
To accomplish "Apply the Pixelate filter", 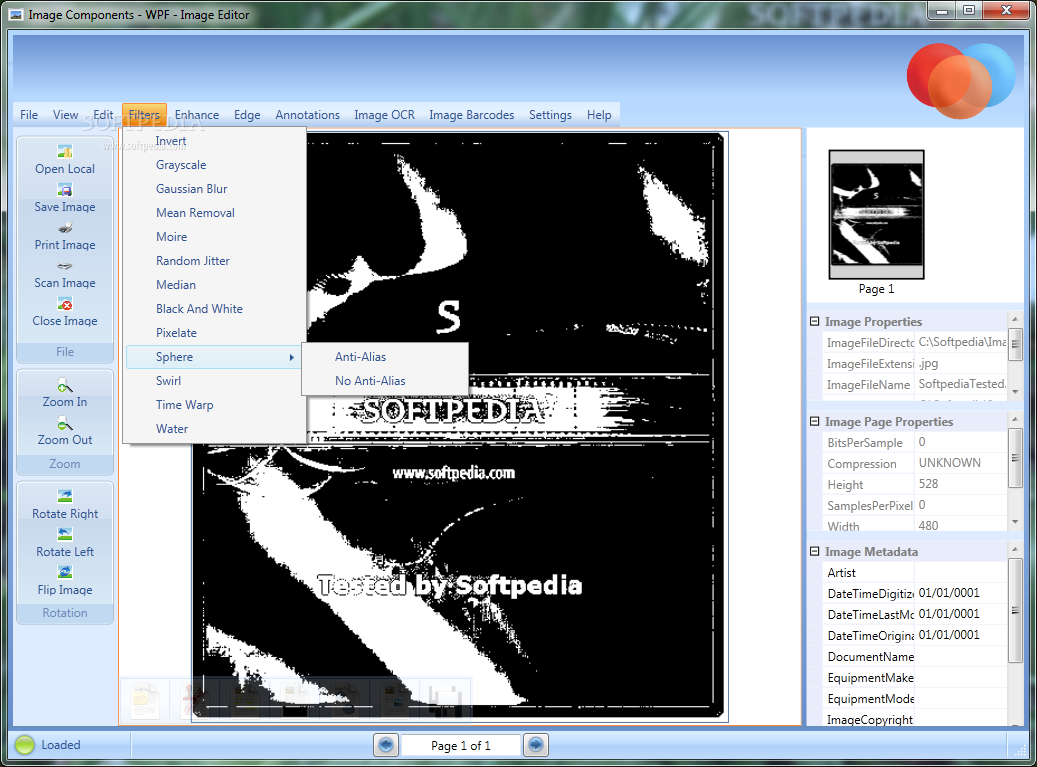I will 215,333.
